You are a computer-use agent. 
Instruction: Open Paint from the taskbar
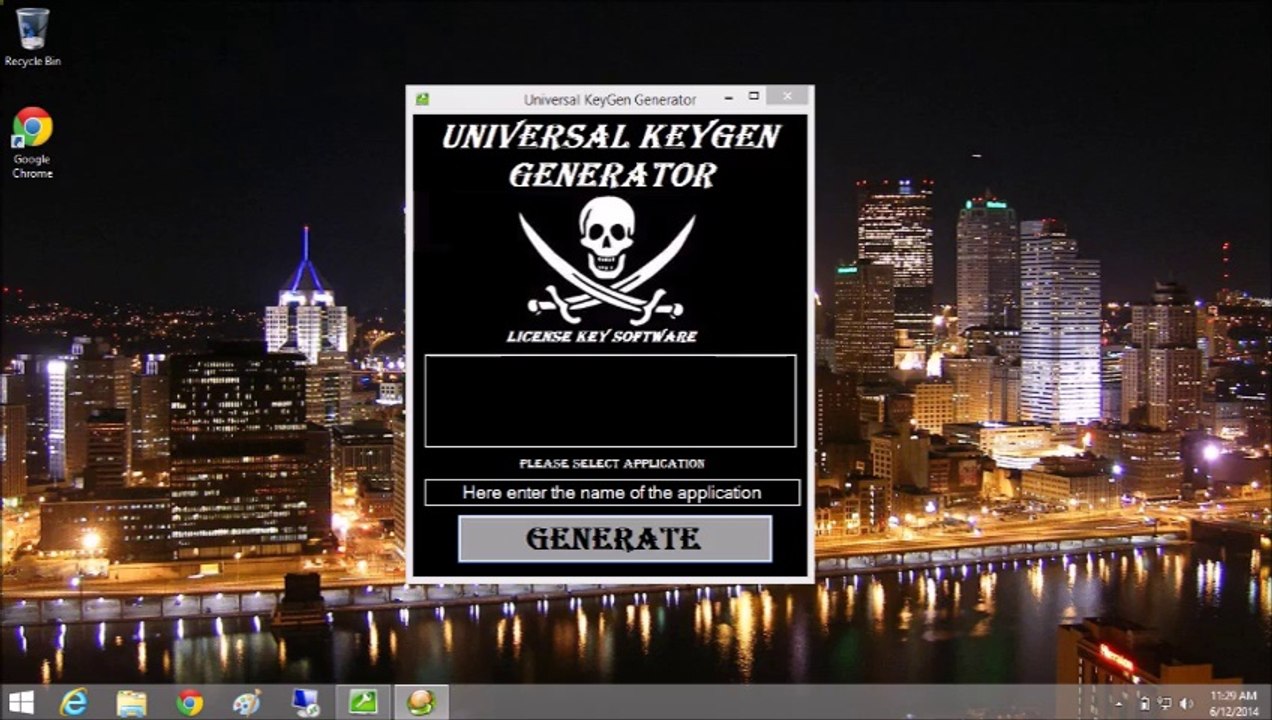(x=246, y=702)
